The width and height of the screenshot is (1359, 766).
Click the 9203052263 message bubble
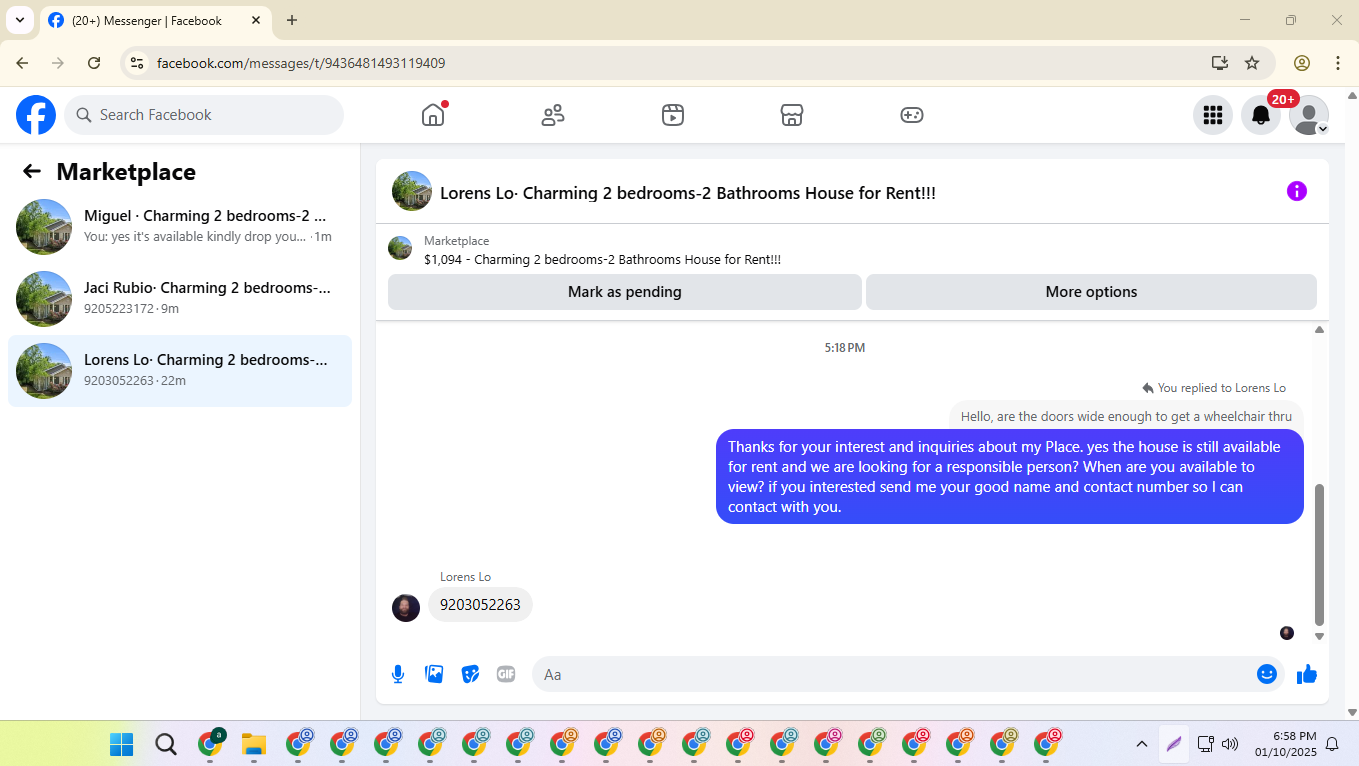point(480,605)
